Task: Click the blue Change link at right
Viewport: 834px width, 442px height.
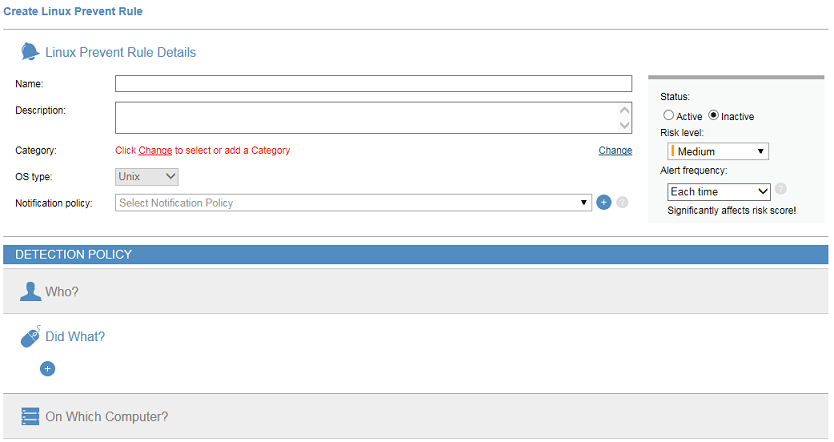Action: click(615, 151)
